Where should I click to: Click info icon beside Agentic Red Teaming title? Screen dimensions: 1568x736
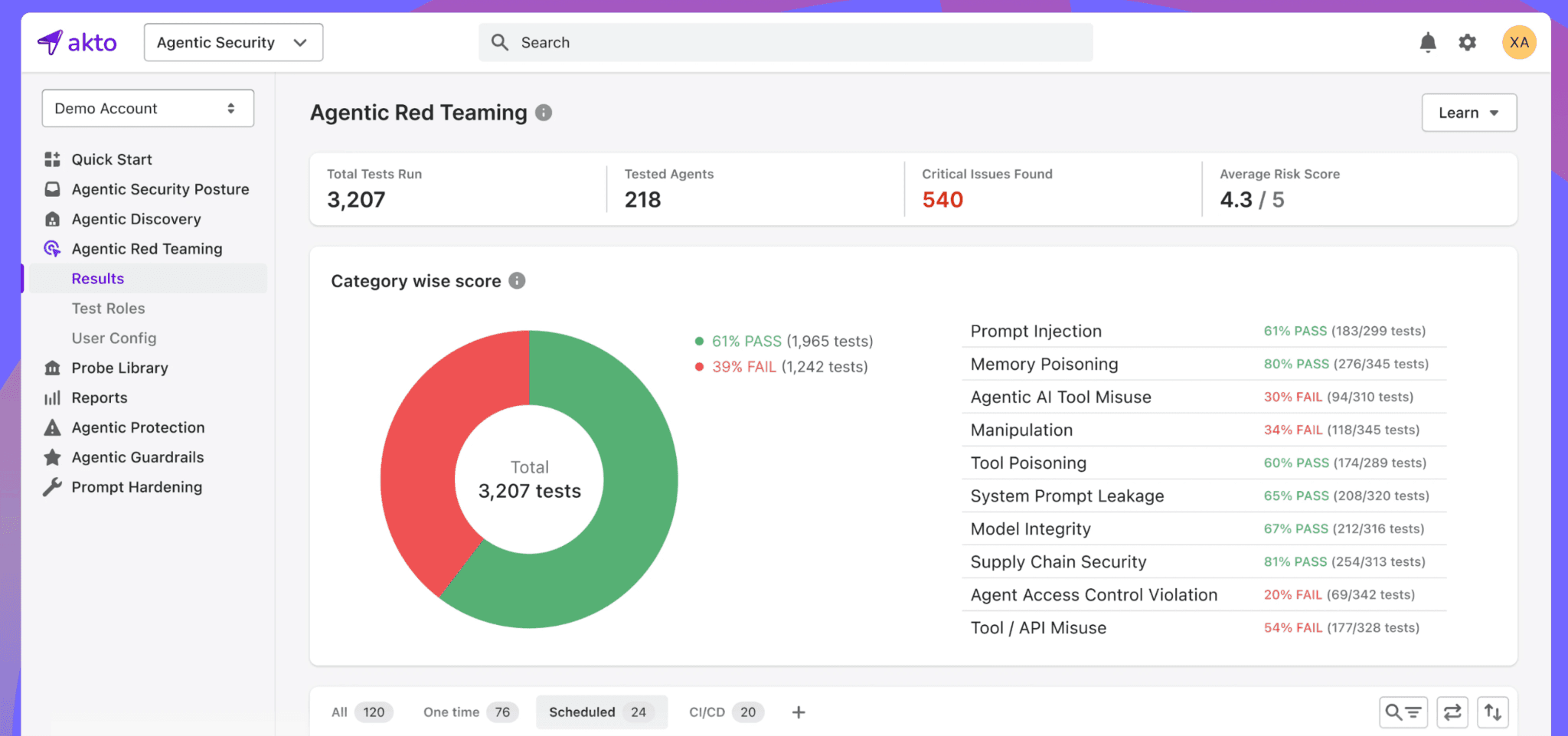(x=544, y=113)
